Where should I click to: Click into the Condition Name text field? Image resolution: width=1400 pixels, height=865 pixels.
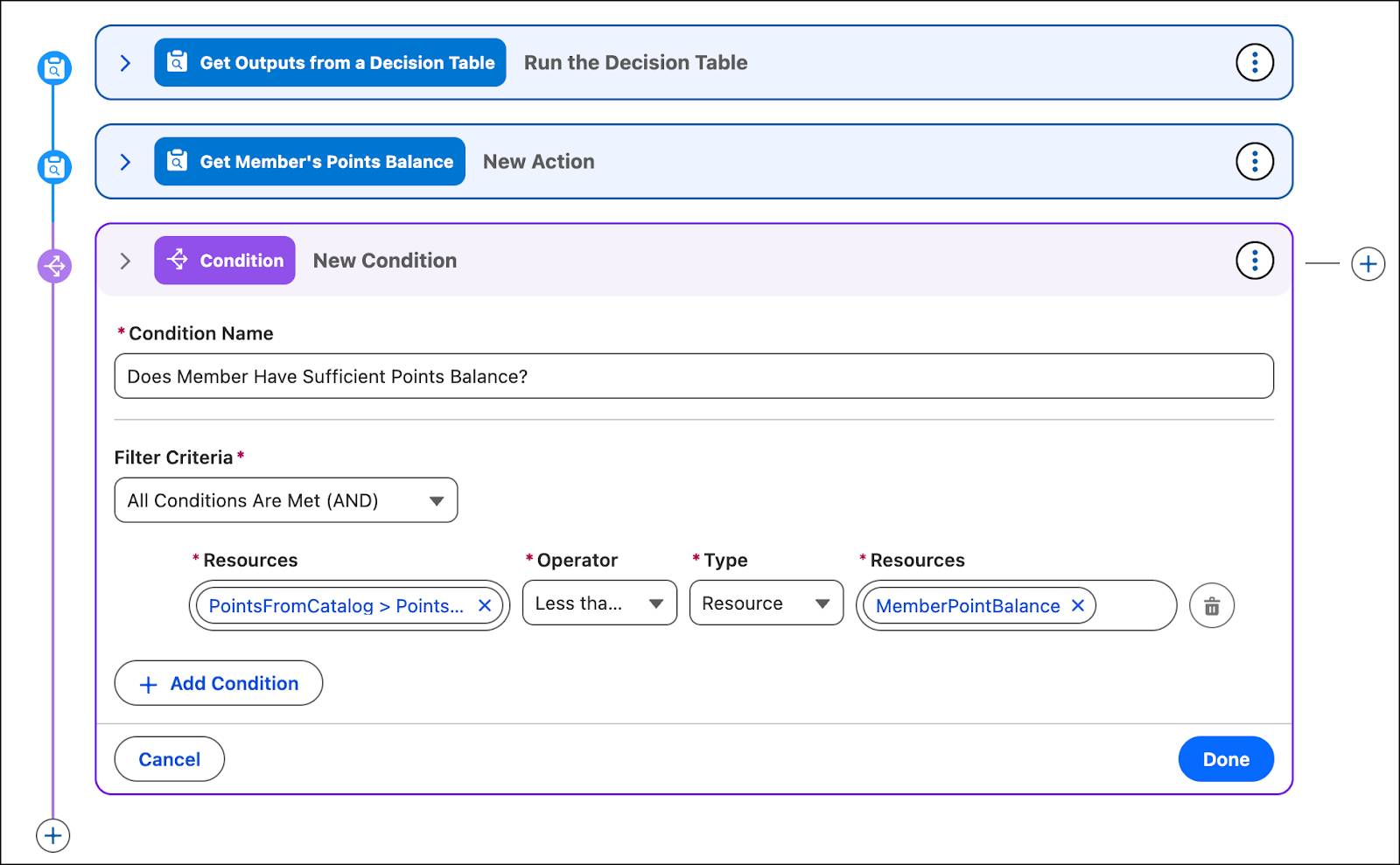click(x=693, y=376)
